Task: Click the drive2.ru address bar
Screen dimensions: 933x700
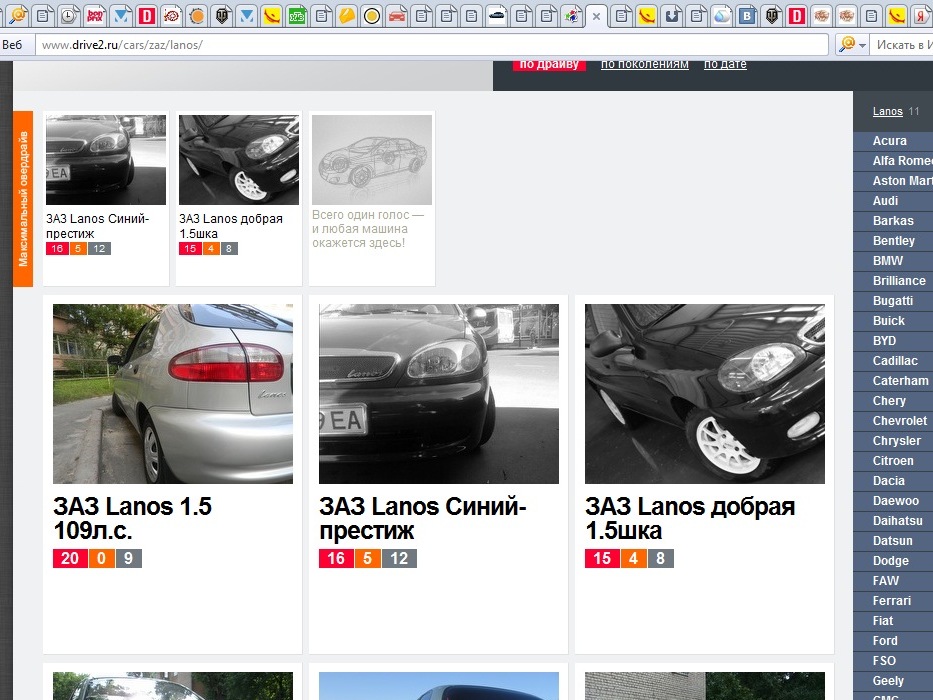Action: (x=432, y=45)
